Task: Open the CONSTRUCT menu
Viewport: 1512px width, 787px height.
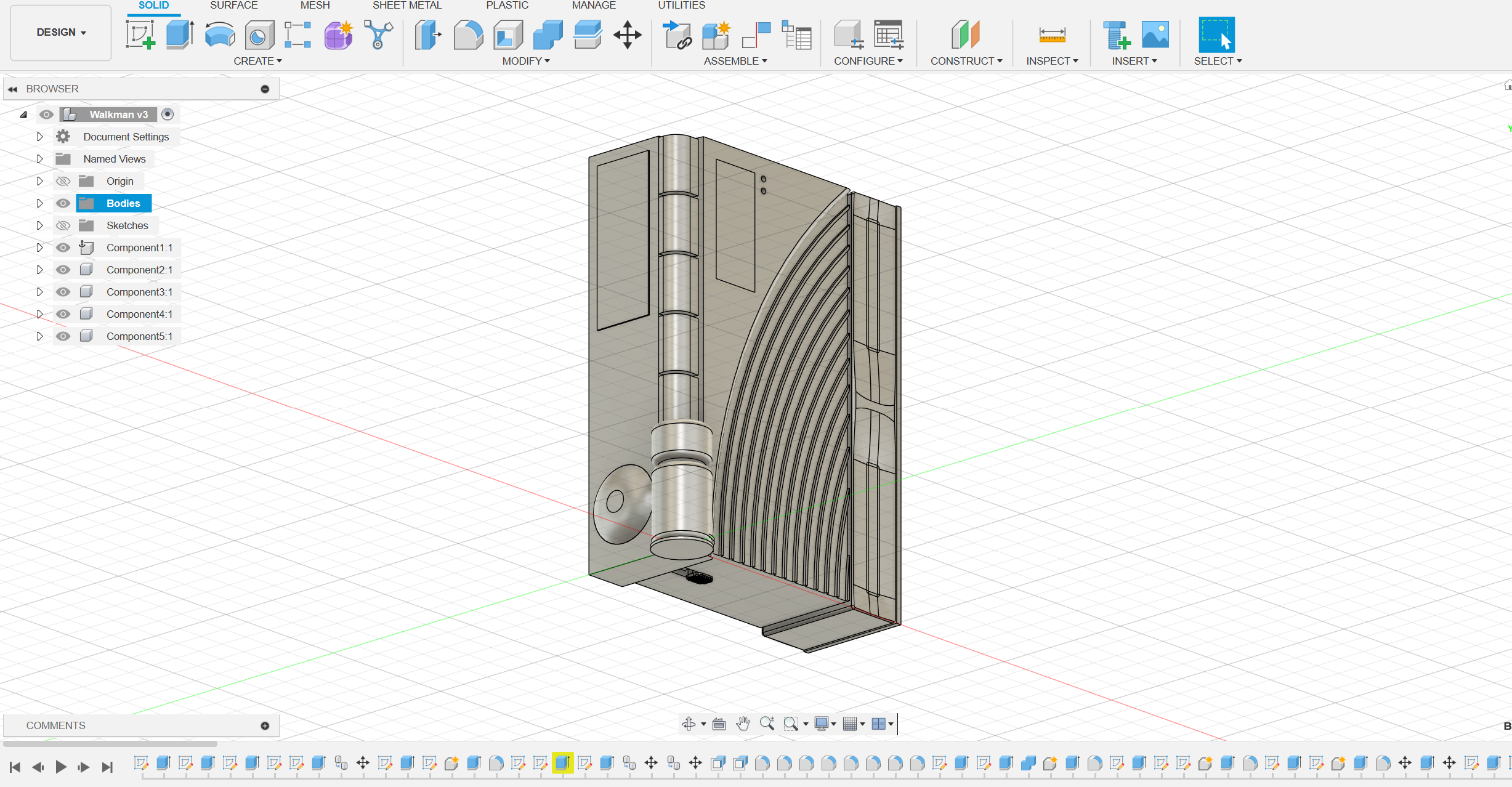Action: [966, 61]
